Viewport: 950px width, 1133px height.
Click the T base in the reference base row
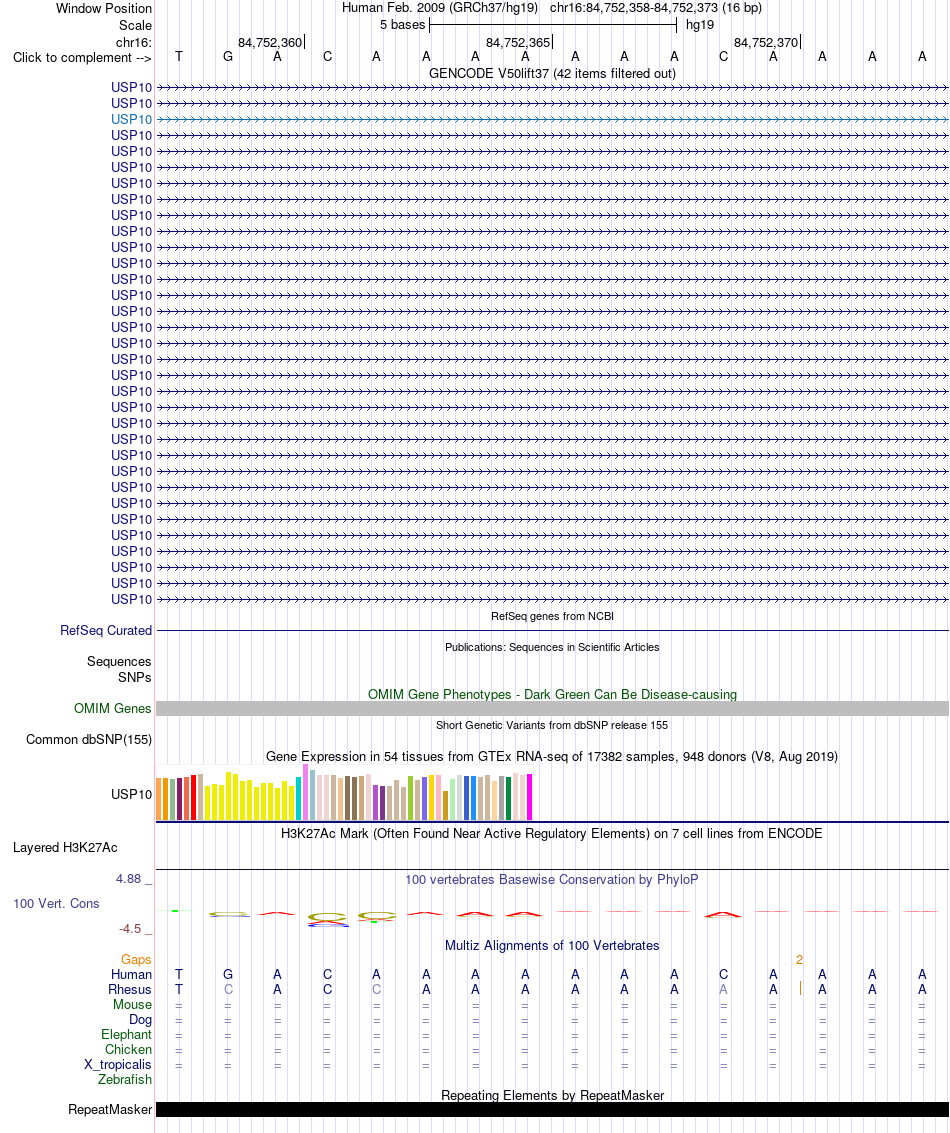tap(178, 56)
